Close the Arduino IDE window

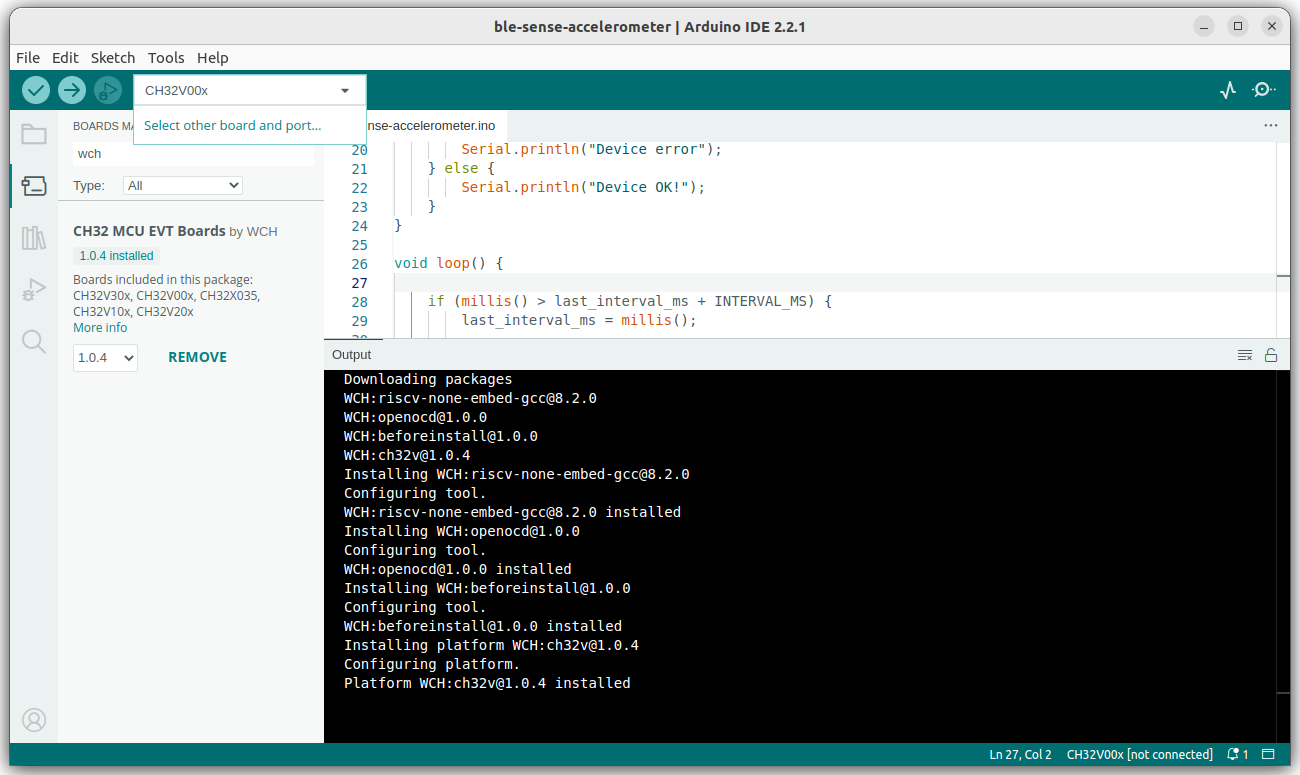1270,26
